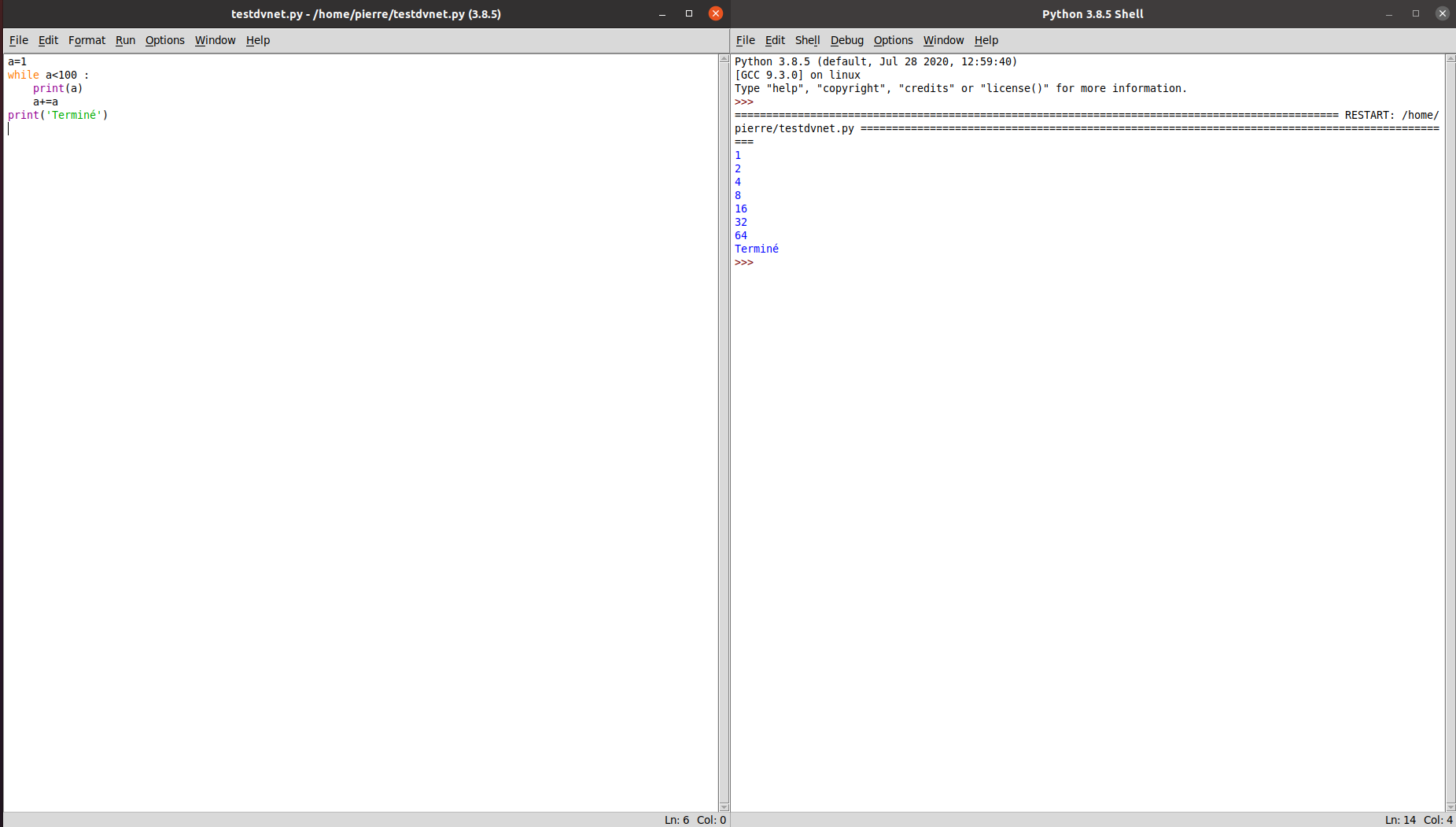Click the last '>>>' prompt in shell

[x=744, y=262]
